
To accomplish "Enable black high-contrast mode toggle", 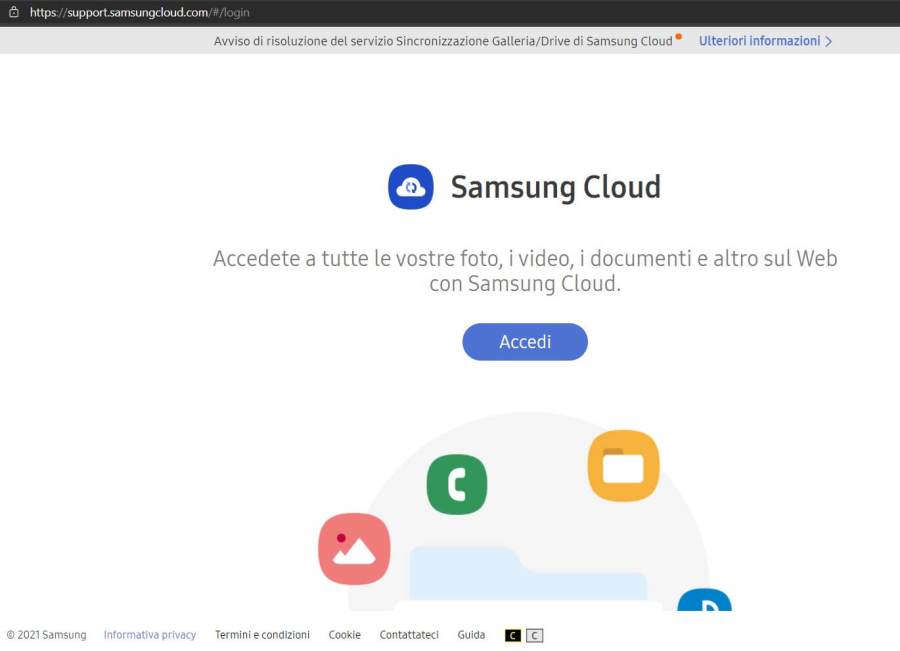I will pos(513,635).
